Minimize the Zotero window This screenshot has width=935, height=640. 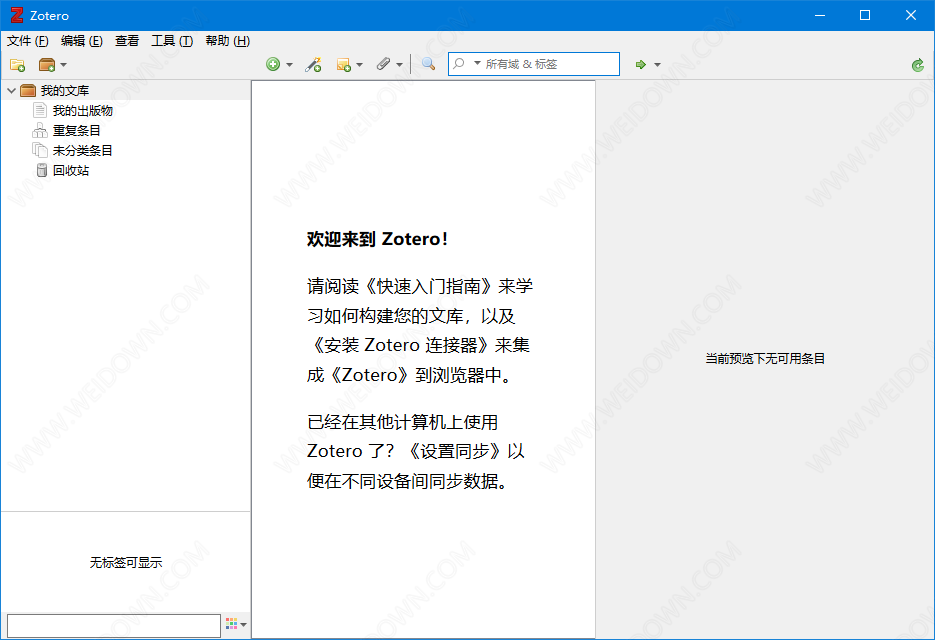(820, 16)
